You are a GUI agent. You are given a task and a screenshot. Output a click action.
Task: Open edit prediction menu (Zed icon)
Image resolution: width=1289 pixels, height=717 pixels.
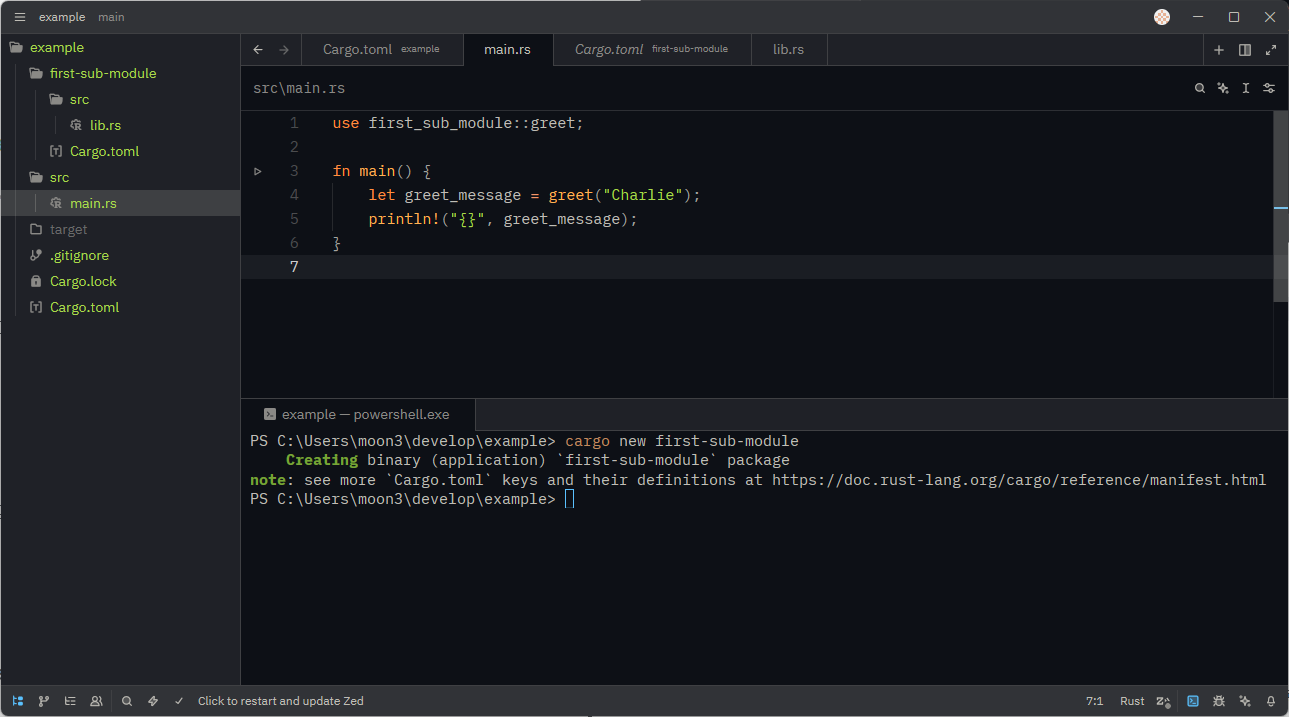point(1163,701)
